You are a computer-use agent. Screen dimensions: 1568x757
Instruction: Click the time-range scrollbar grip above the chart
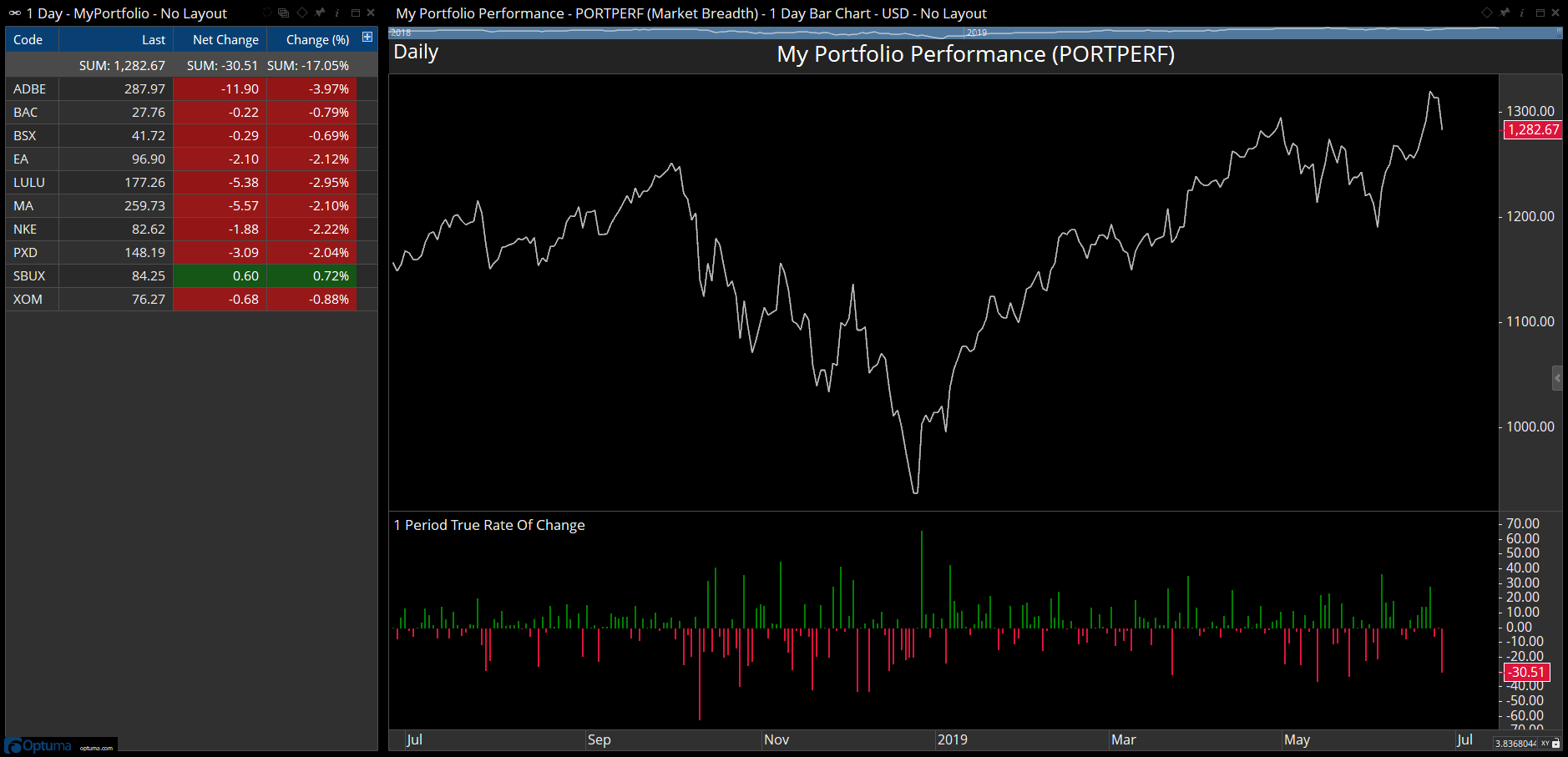pos(1559,33)
